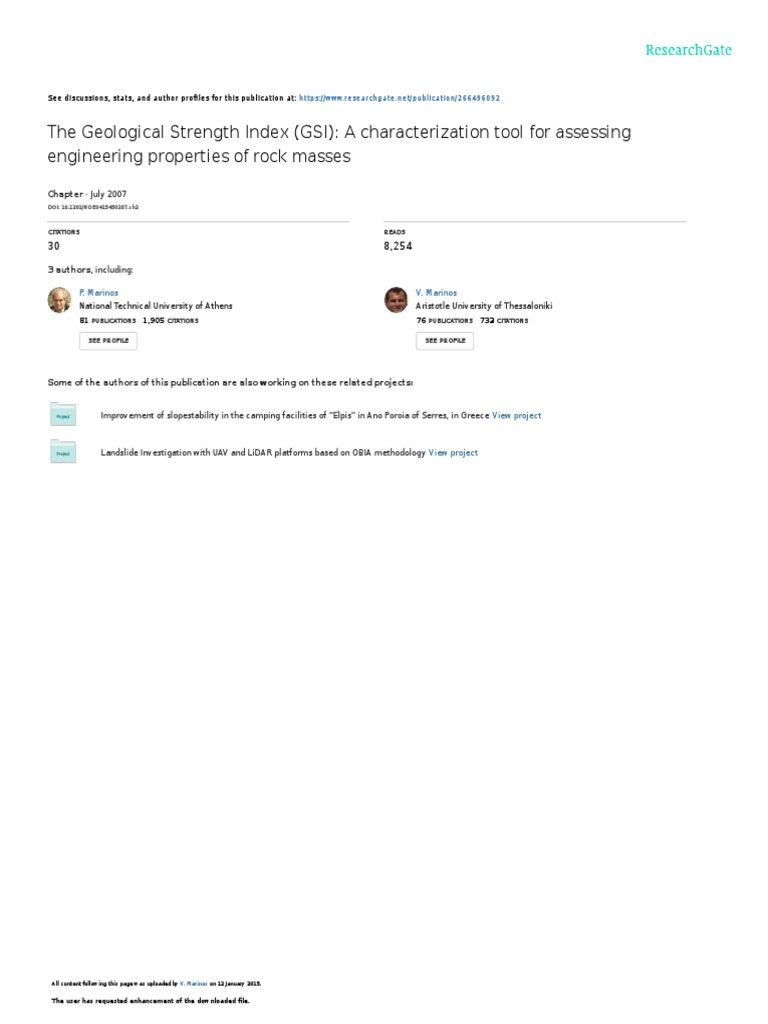Click the project icon for Landslide Investigation
Viewport: 768px width, 1024px height.
point(63,452)
